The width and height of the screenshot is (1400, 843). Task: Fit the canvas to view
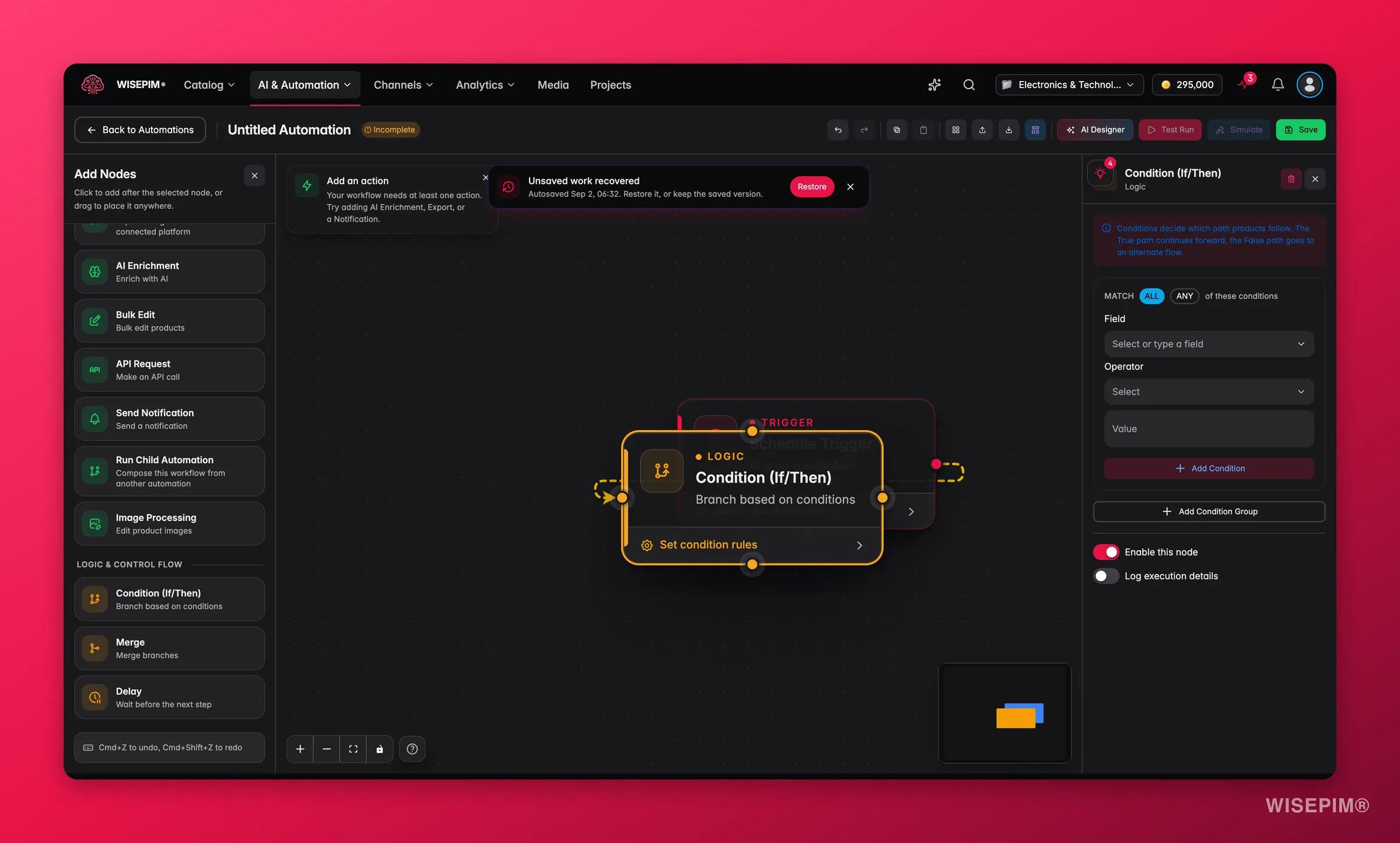coord(353,749)
